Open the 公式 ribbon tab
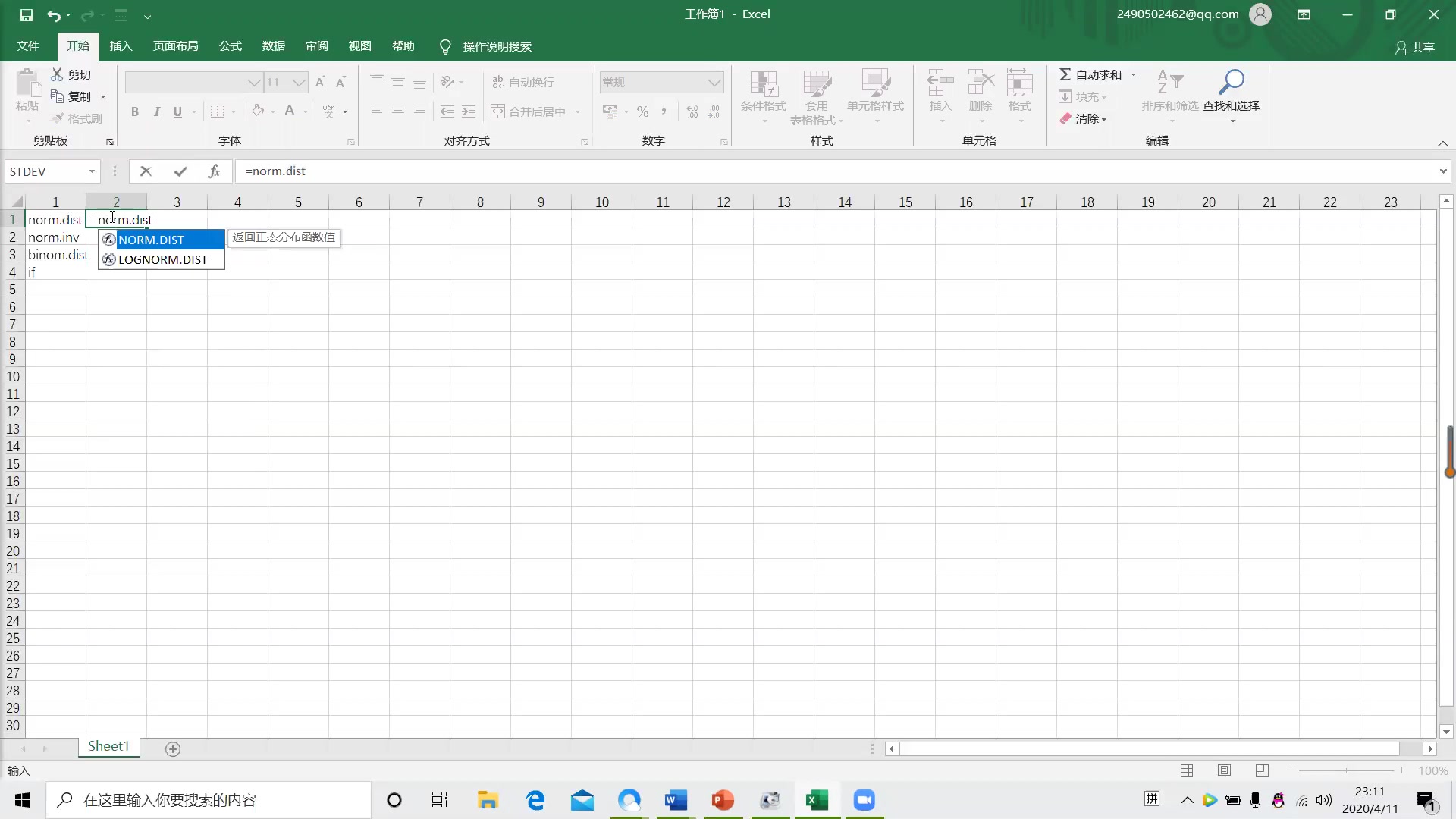Image resolution: width=1456 pixels, height=819 pixels. [x=230, y=46]
